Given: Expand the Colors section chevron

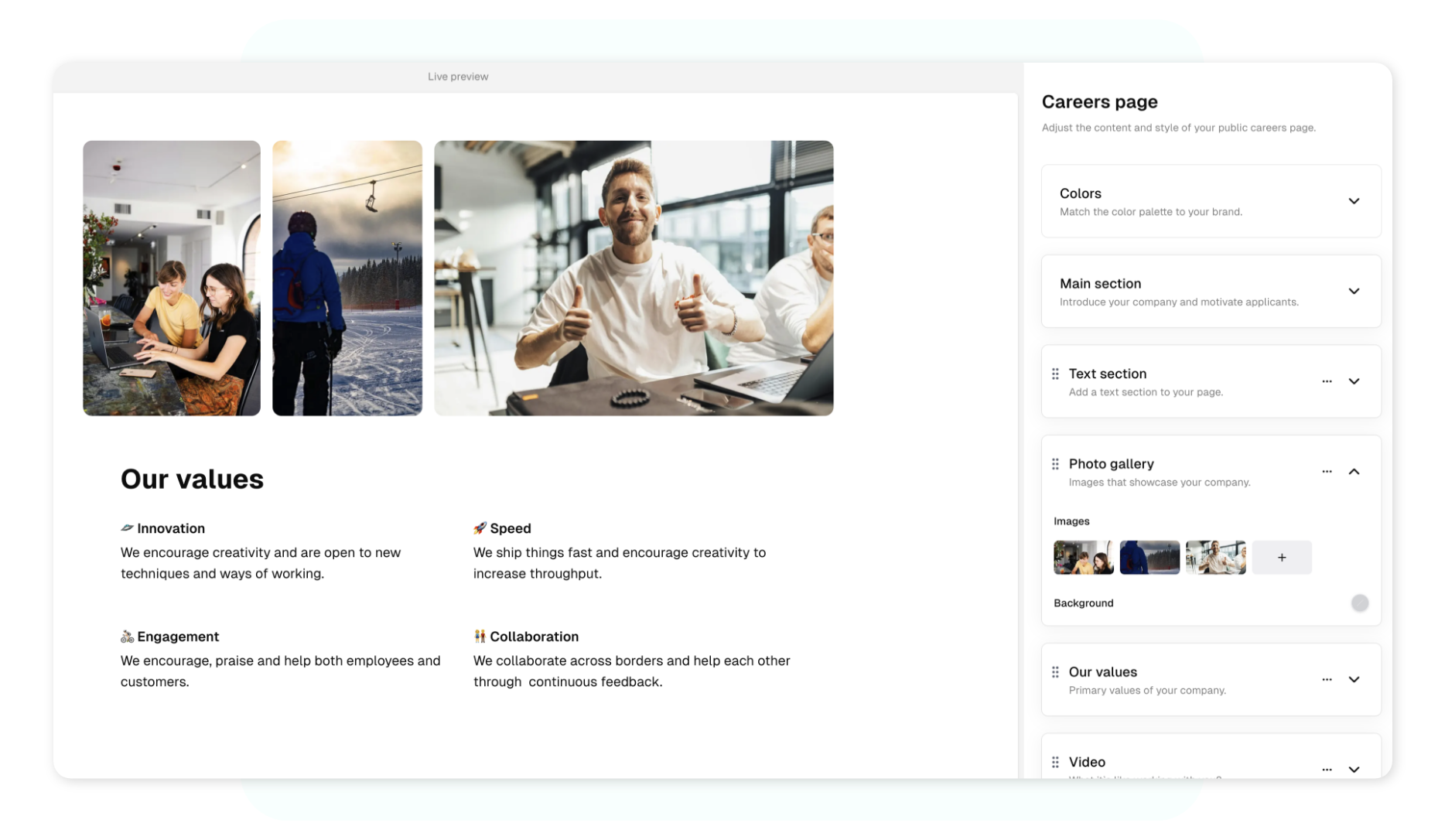Looking at the screenshot, I should pos(1354,201).
